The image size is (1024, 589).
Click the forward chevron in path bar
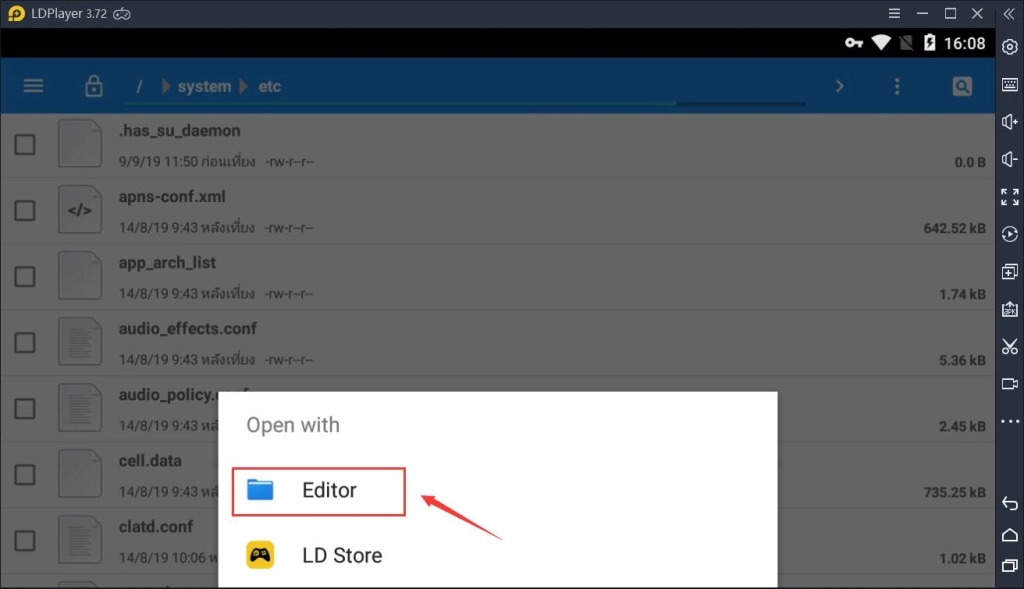[840, 86]
